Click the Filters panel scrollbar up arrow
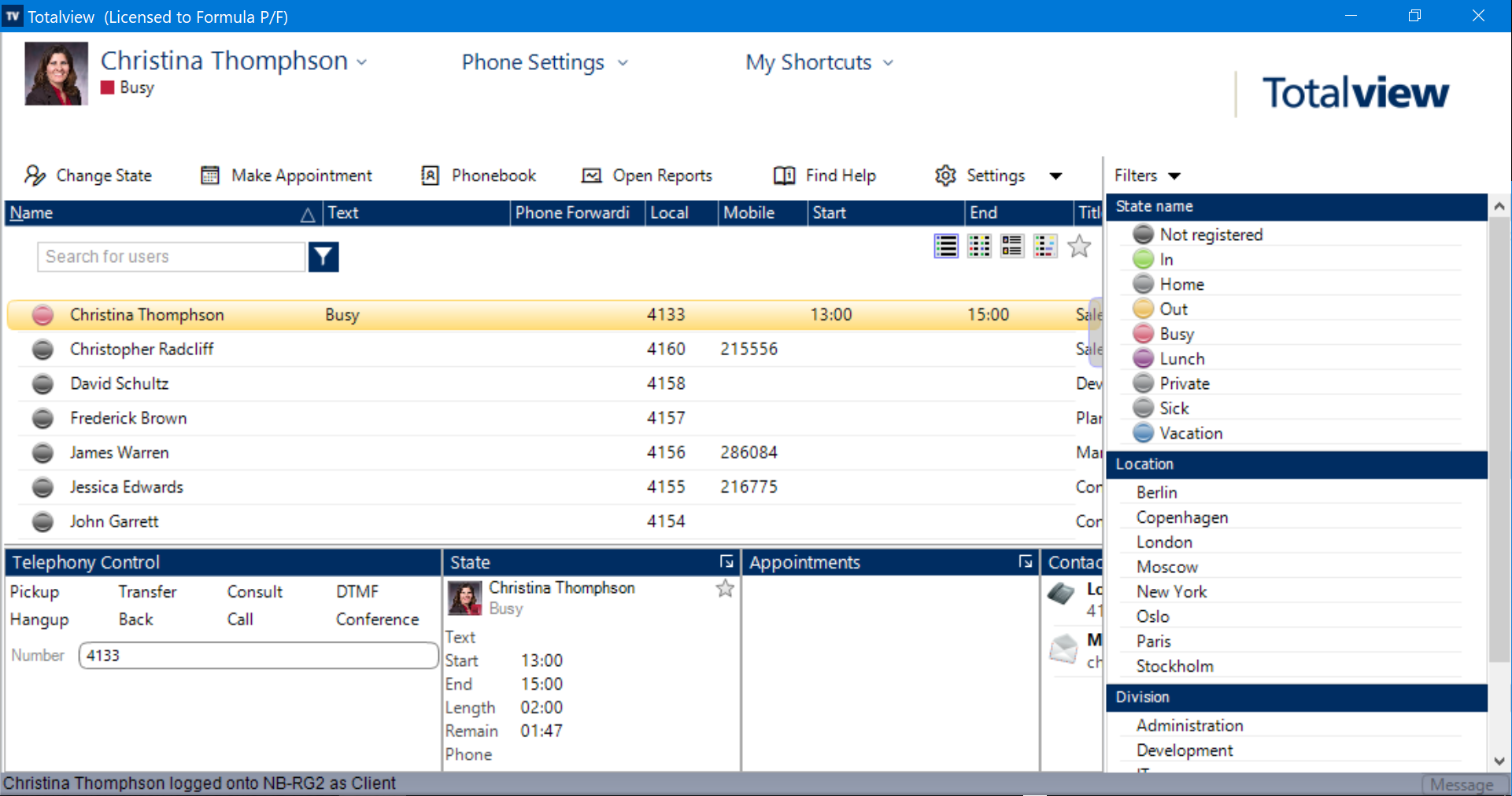Viewport: 1512px width, 796px height. pos(1499,206)
